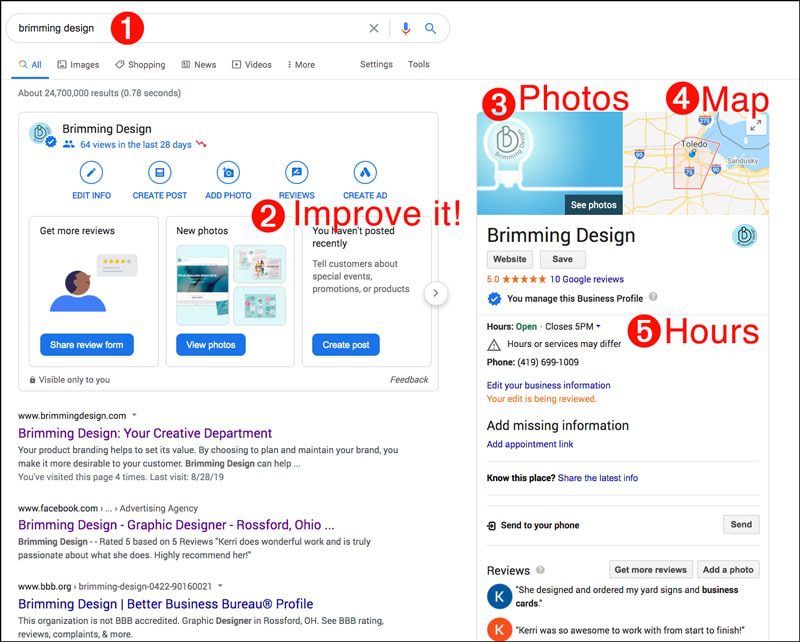Click the Brimming Design profile avatar in dashboard
800x642 pixels.
41,134
